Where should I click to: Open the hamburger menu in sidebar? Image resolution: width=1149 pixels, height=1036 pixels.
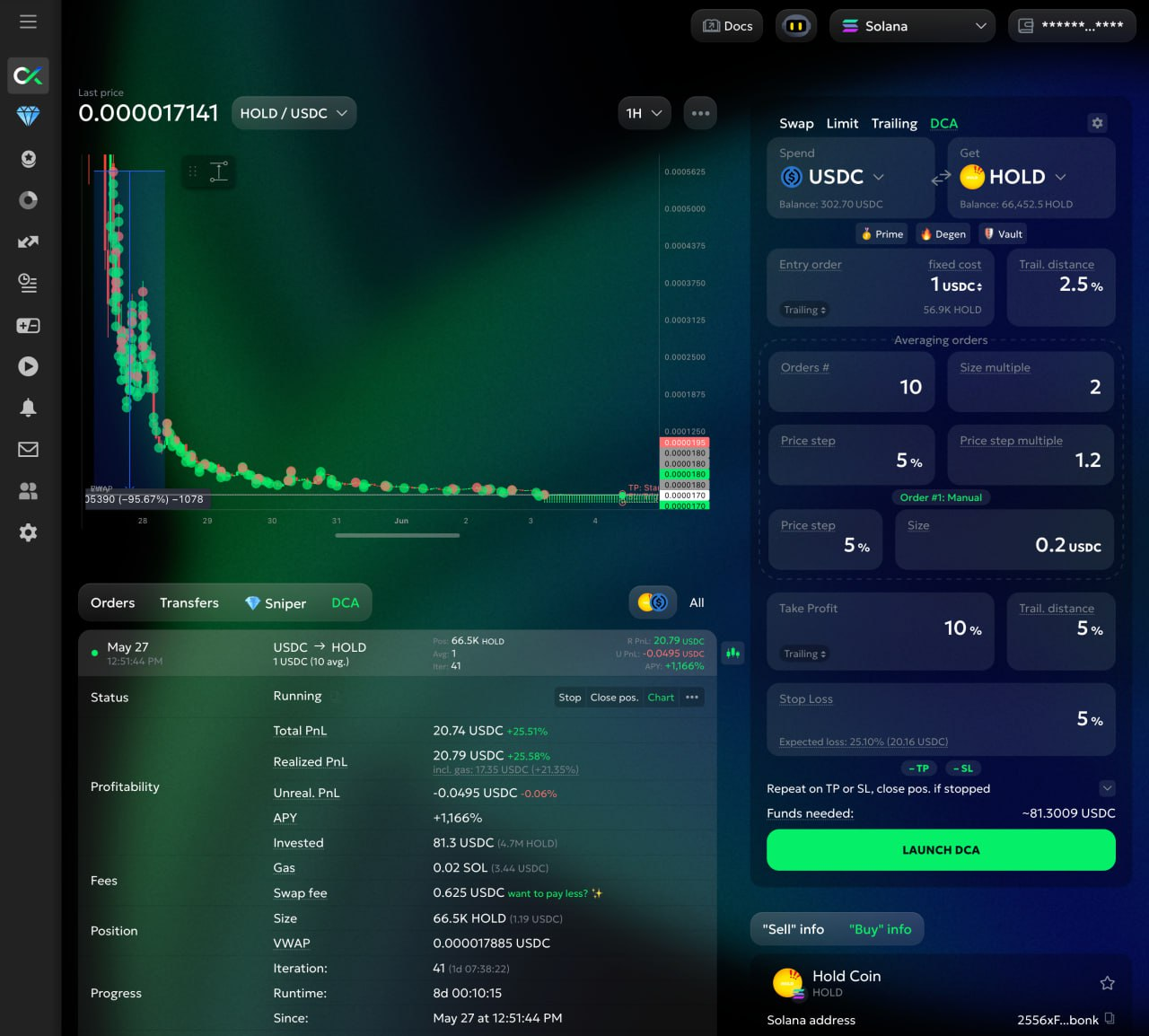28,21
